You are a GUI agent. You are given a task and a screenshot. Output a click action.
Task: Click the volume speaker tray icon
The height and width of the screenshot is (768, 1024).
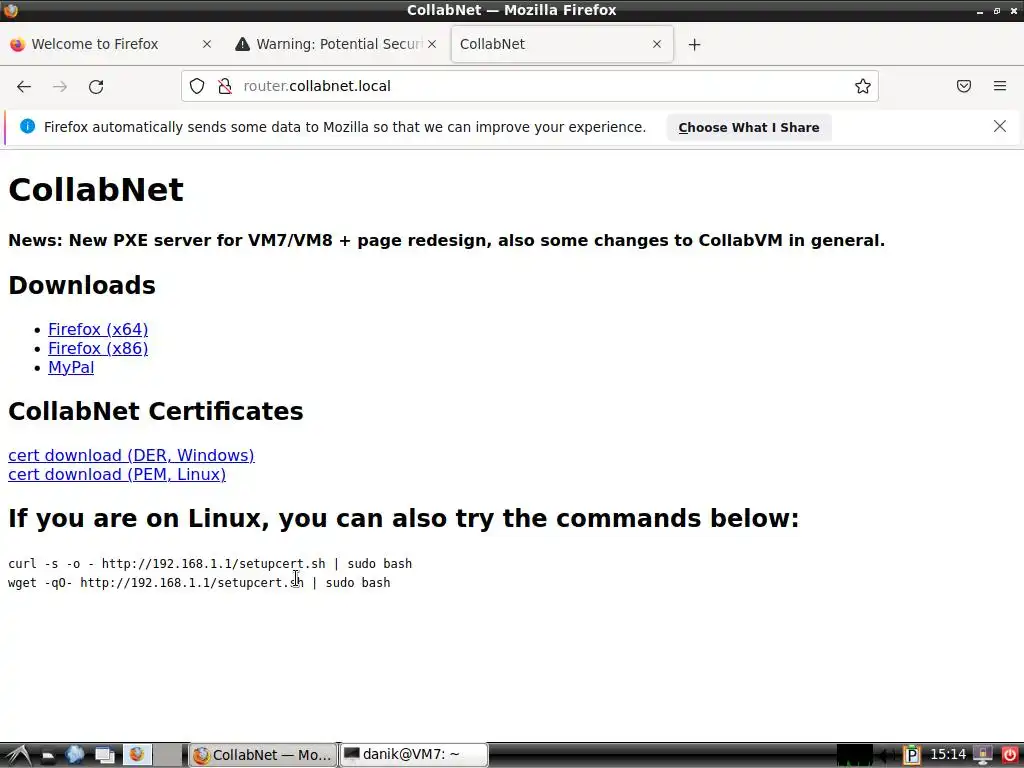click(x=886, y=756)
